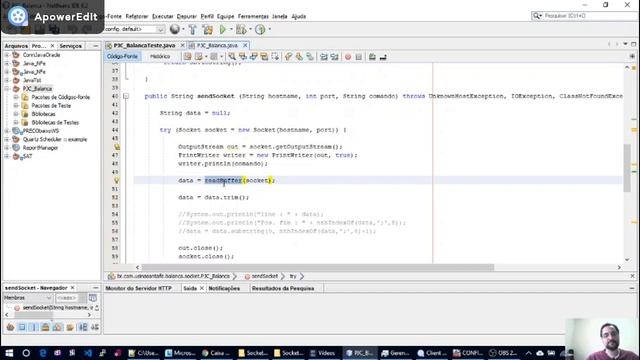Click the stop macro recording icon
Viewport: 640px width, 360px height.
tap(358, 57)
